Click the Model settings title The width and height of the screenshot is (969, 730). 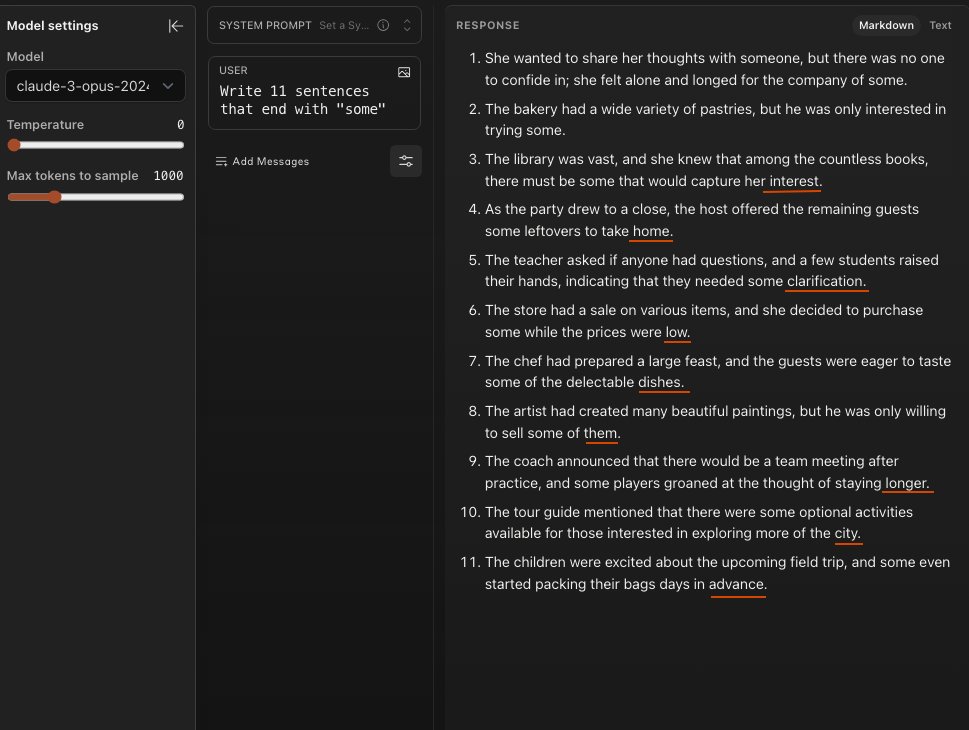(53, 26)
